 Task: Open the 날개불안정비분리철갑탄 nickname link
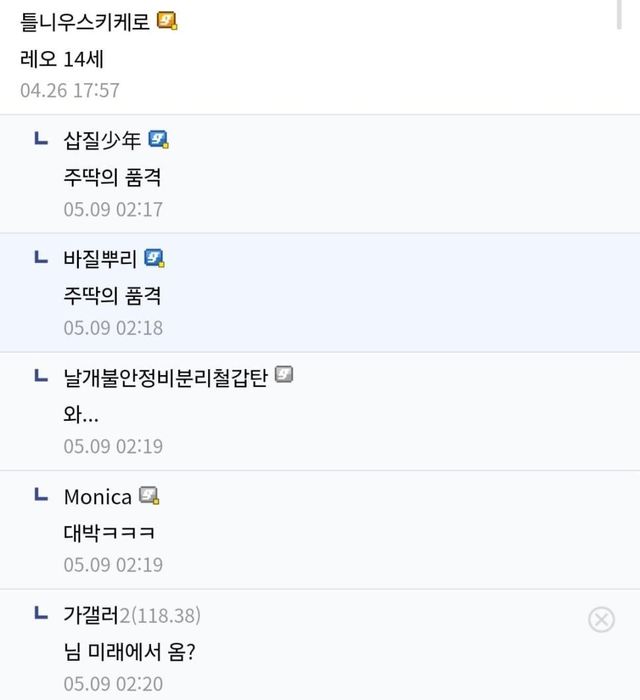[x=165, y=377]
